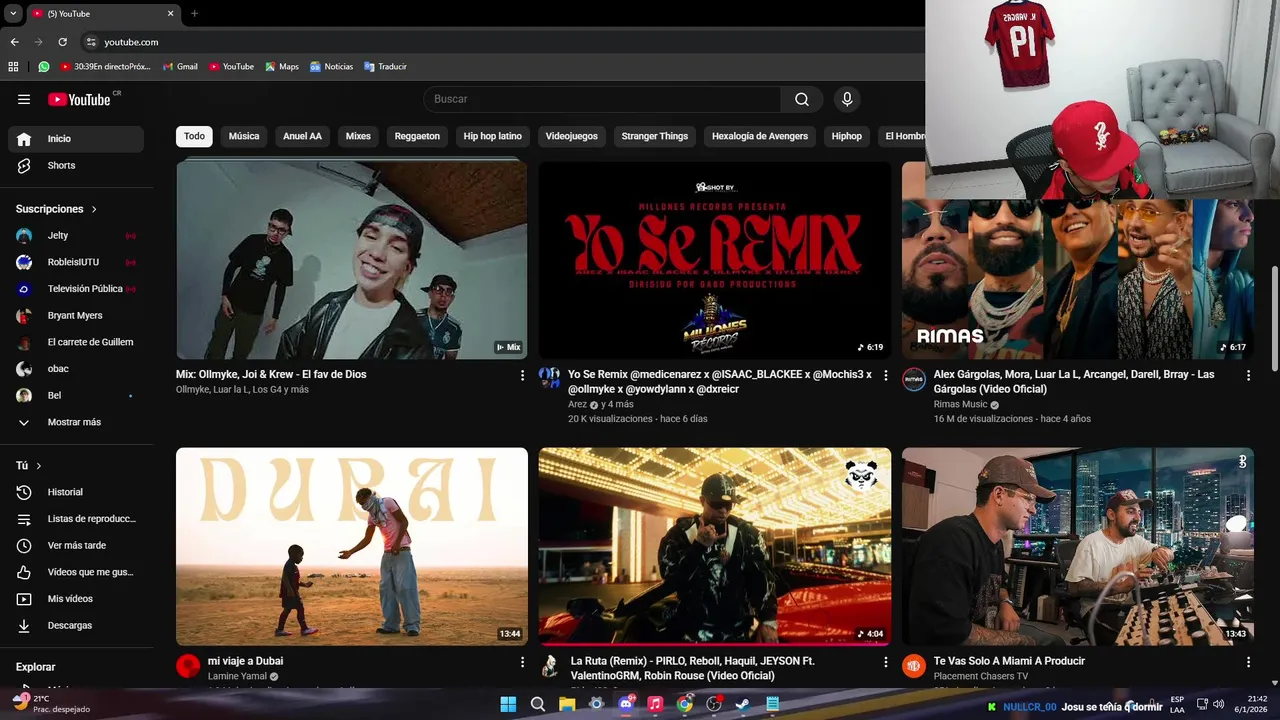
Task: Start voice search with microphone icon
Action: (x=847, y=99)
